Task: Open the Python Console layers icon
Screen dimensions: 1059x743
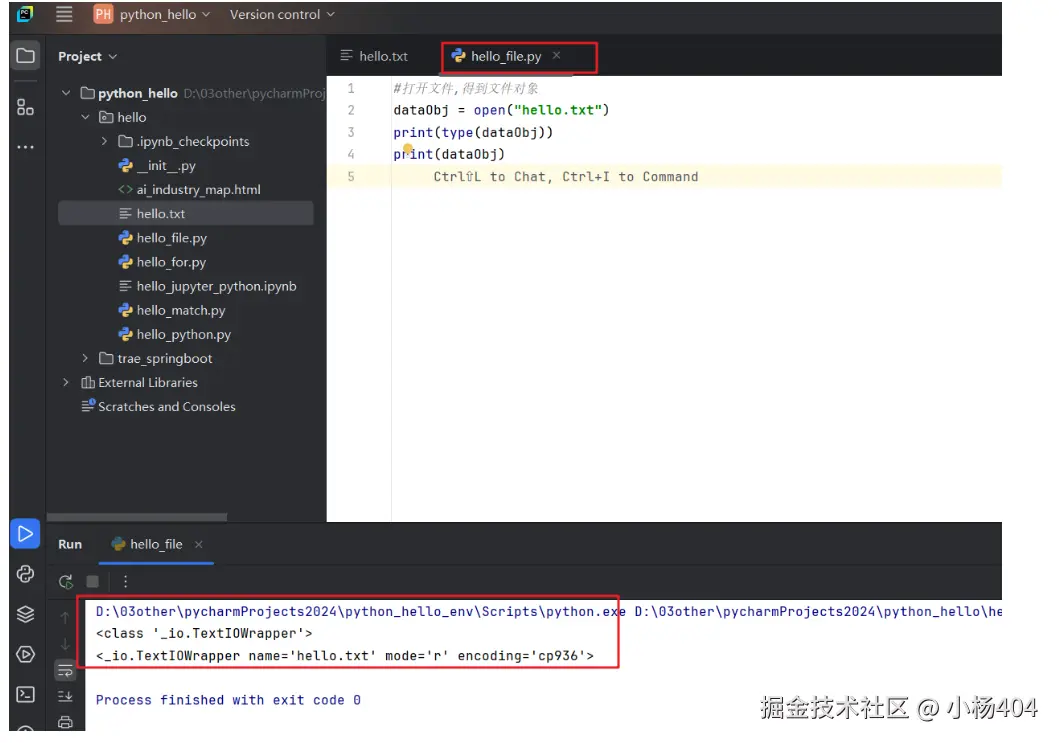Action: tap(26, 614)
